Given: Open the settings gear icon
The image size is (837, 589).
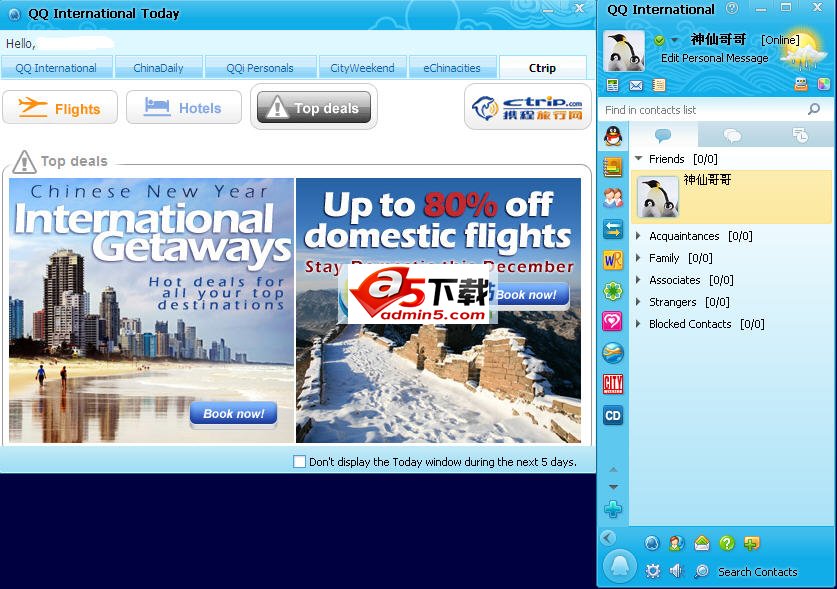Looking at the screenshot, I should coord(652,571).
